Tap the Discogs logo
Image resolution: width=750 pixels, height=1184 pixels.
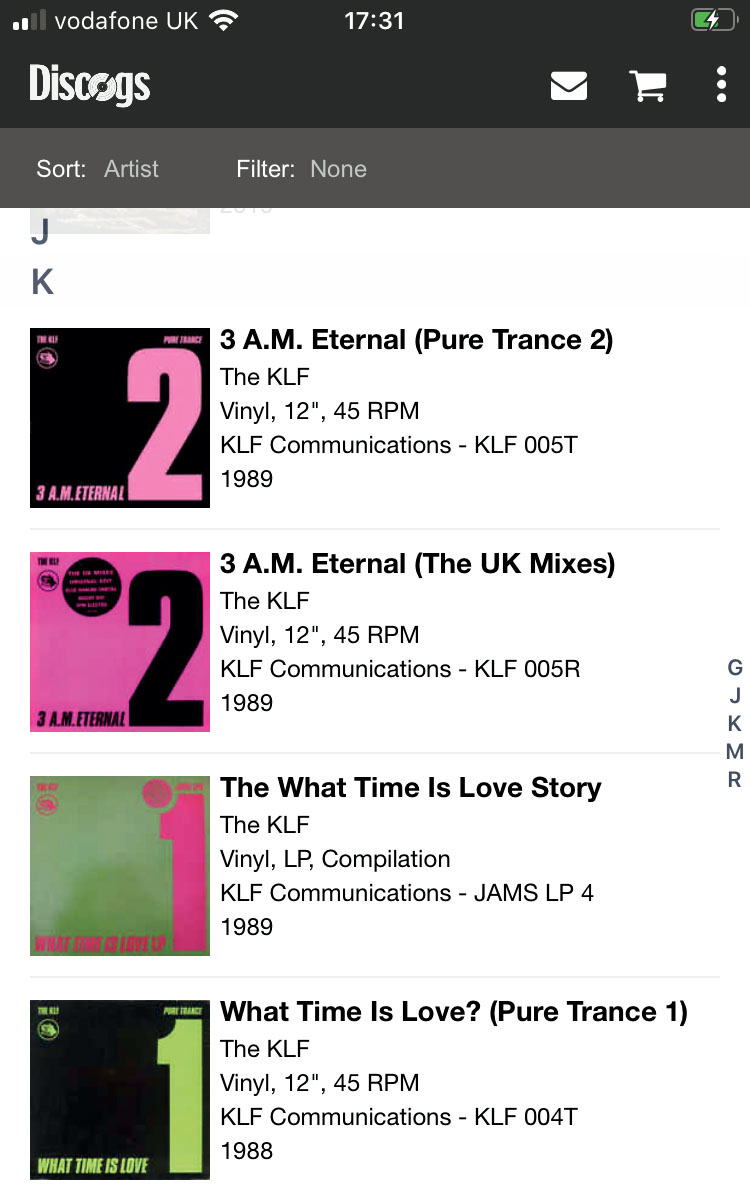(x=89, y=84)
